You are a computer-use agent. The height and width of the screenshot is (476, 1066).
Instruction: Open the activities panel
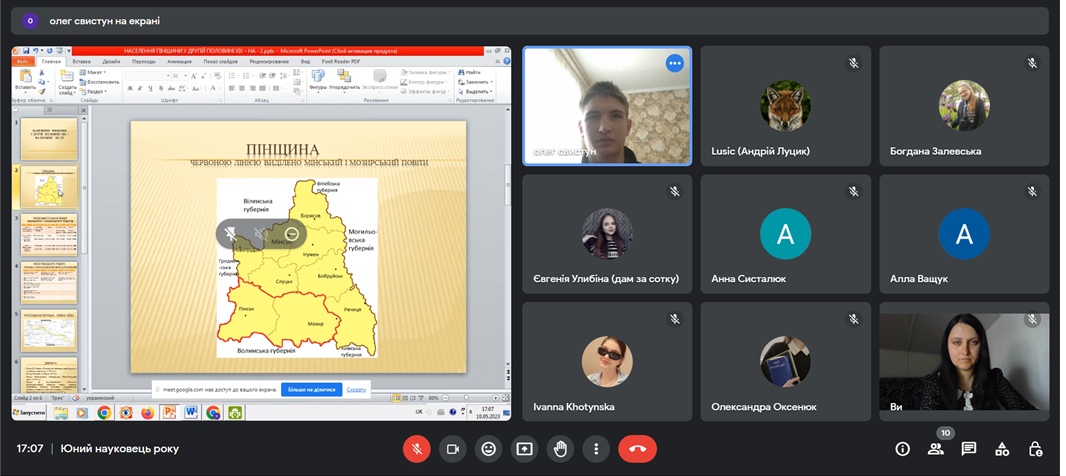tap(1002, 449)
